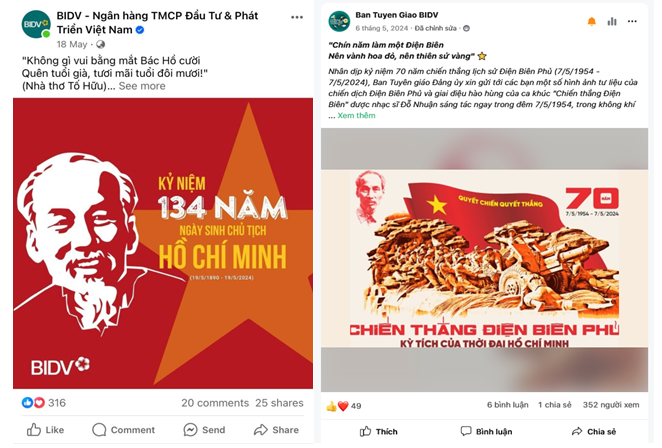The image size is (662, 448).
Task: Open Ban Tuyen Giao BIDV page name
Action: (397, 15)
